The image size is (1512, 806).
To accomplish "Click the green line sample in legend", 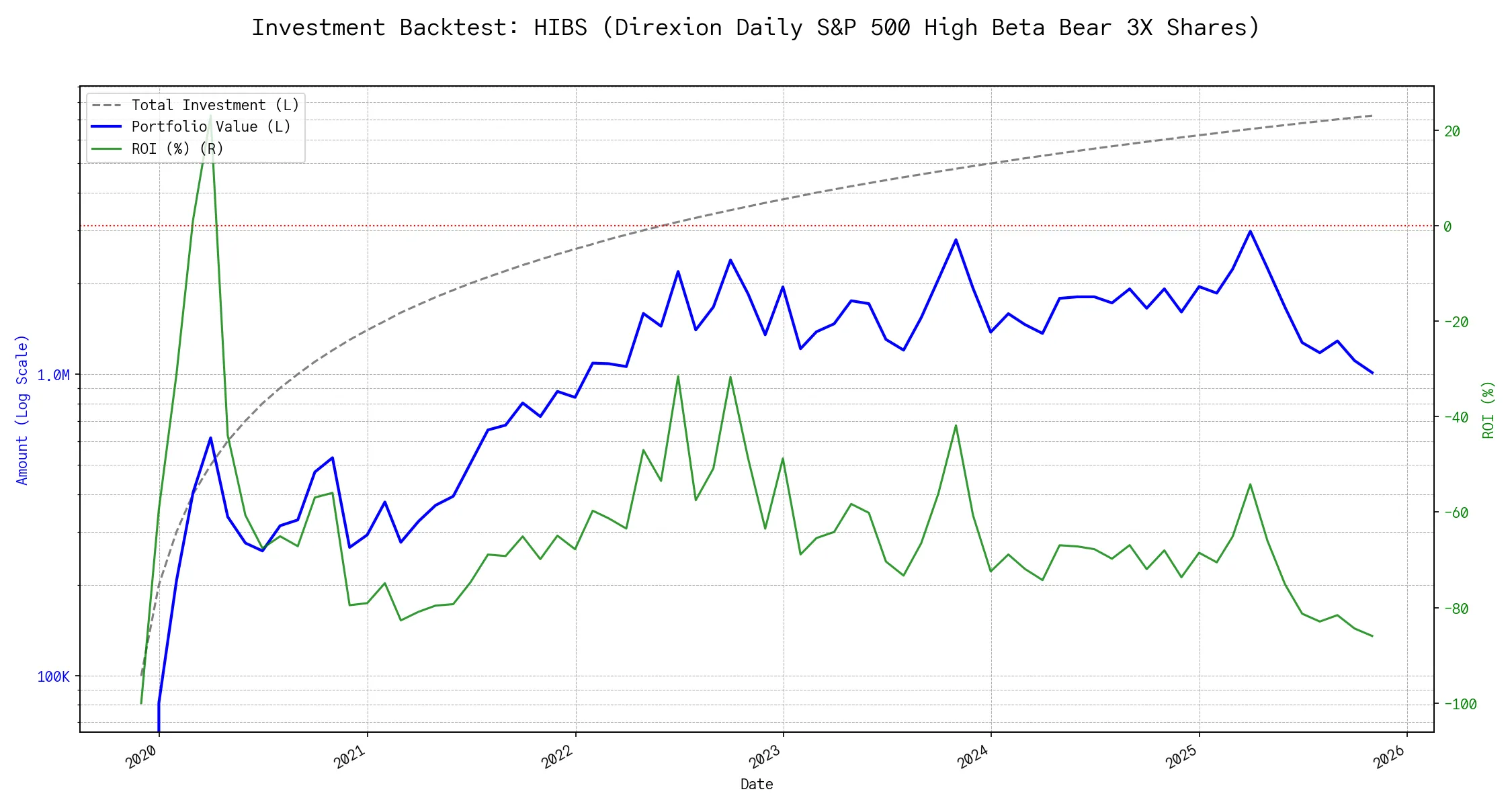I will [106, 148].
